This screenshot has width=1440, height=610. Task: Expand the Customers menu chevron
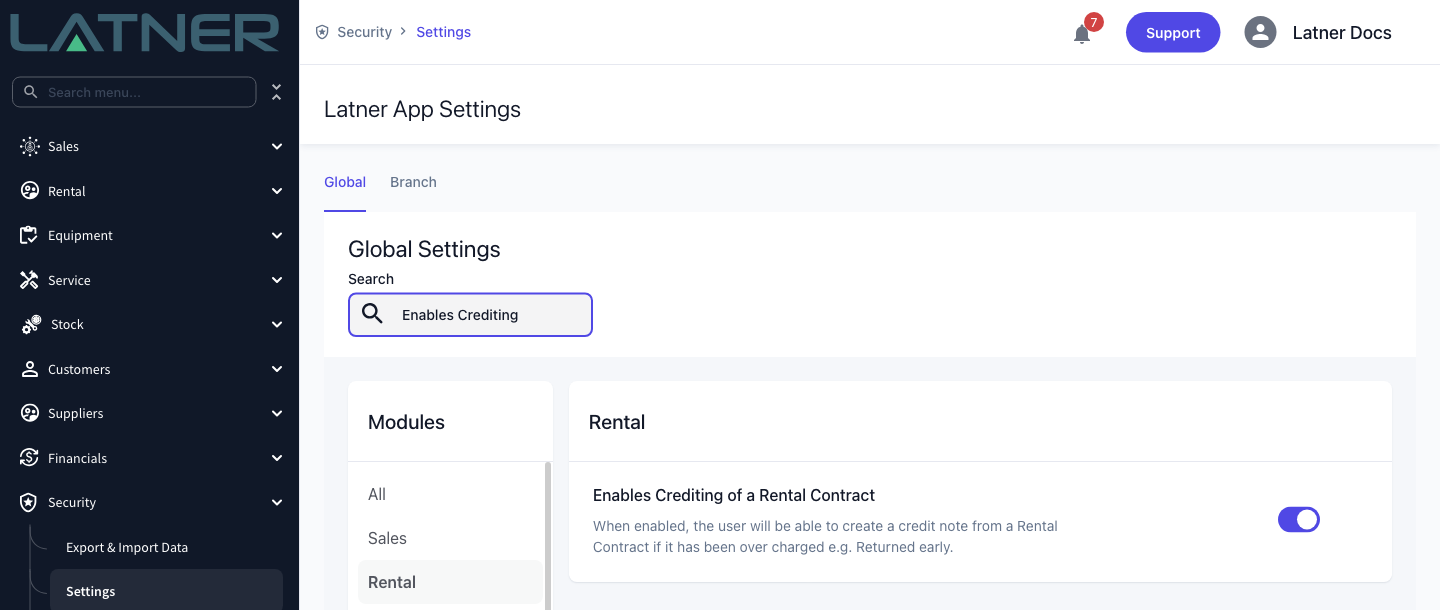(x=277, y=369)
